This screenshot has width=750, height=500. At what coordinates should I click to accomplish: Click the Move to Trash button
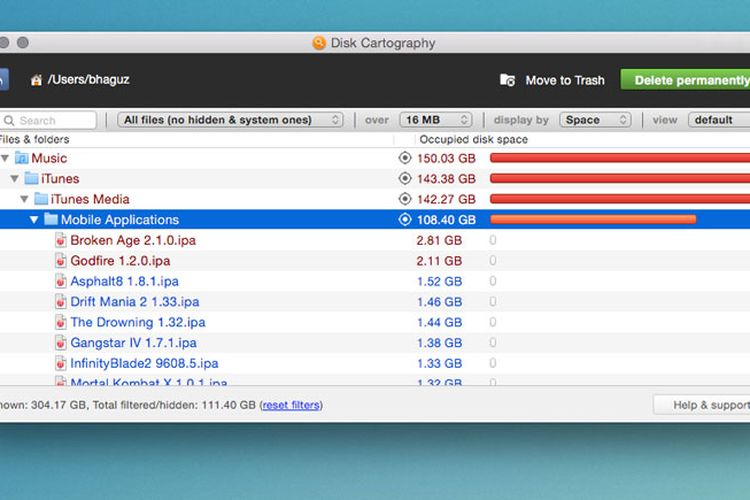click(552, 80)
